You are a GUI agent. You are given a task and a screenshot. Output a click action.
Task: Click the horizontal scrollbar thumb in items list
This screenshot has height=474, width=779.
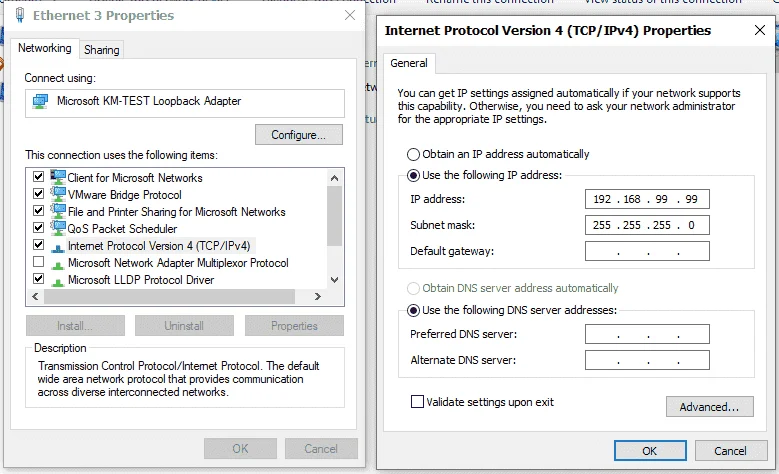pyautogui.click(x=169, y=297)
